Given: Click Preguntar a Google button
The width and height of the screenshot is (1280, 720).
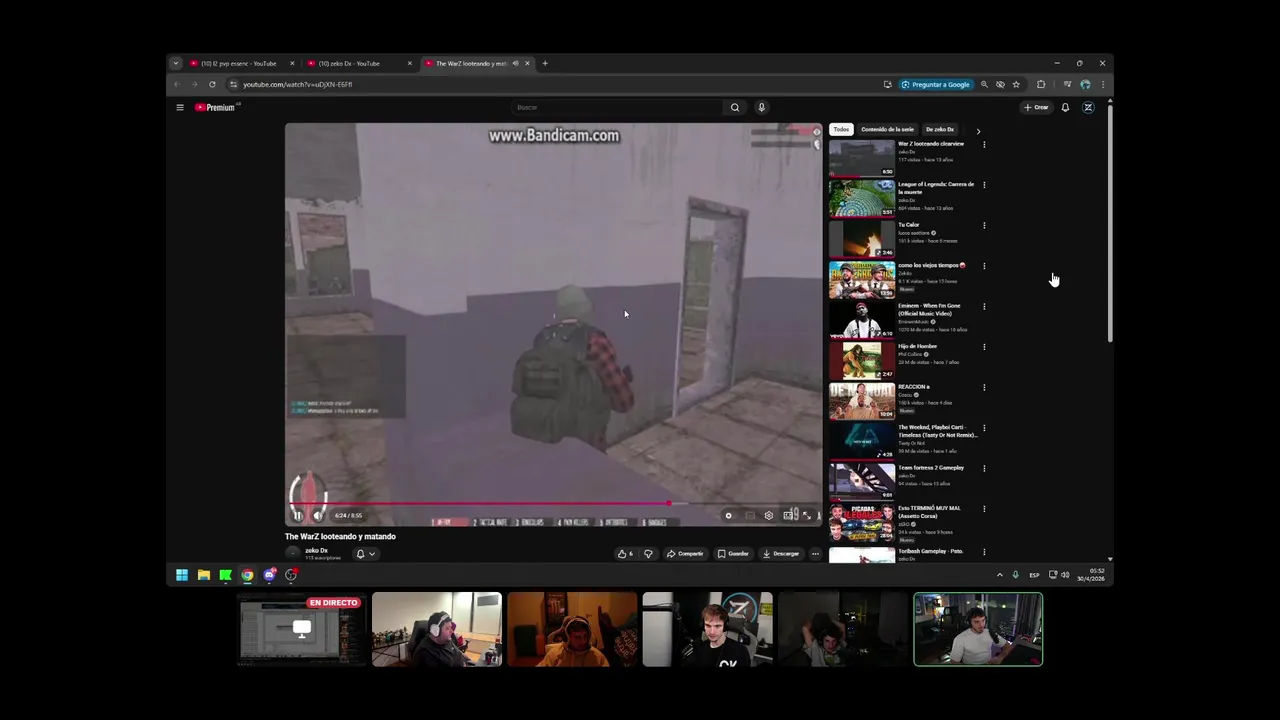Looking at the screenshot, I should point(935,85).
